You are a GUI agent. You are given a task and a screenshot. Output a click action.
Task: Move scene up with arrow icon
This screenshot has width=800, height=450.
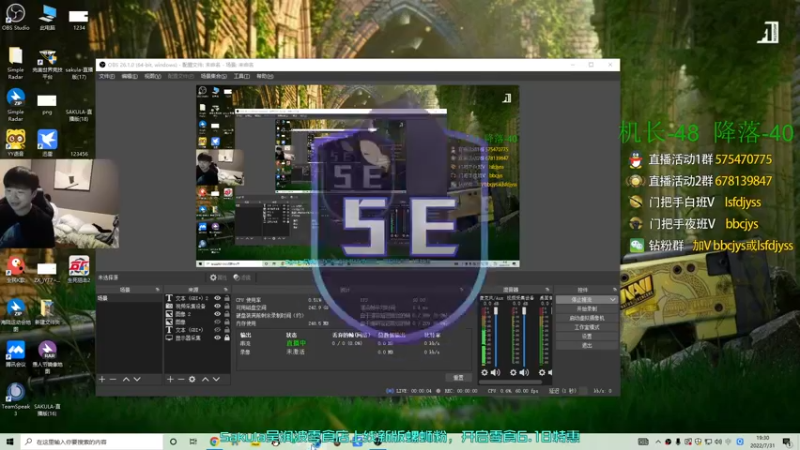[x=126, y=379]
